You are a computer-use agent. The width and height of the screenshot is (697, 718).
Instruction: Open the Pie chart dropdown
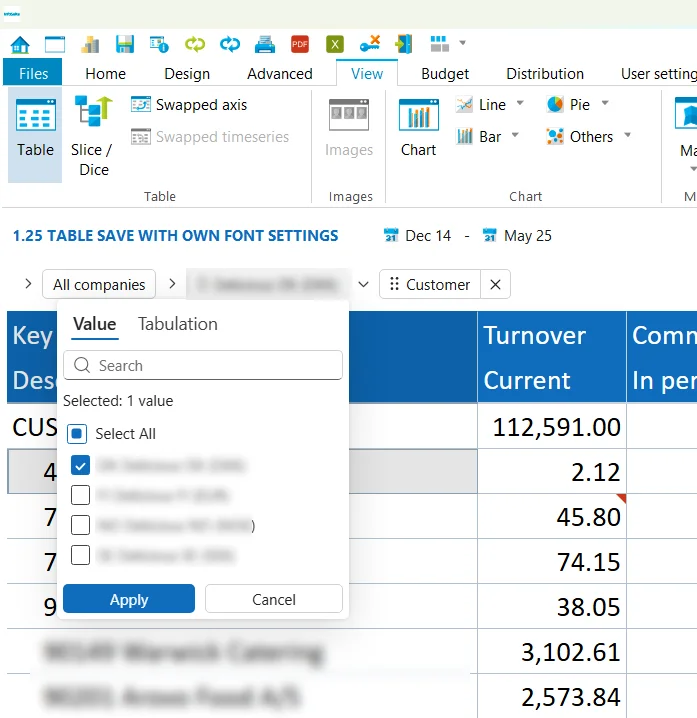click(605, 103)
